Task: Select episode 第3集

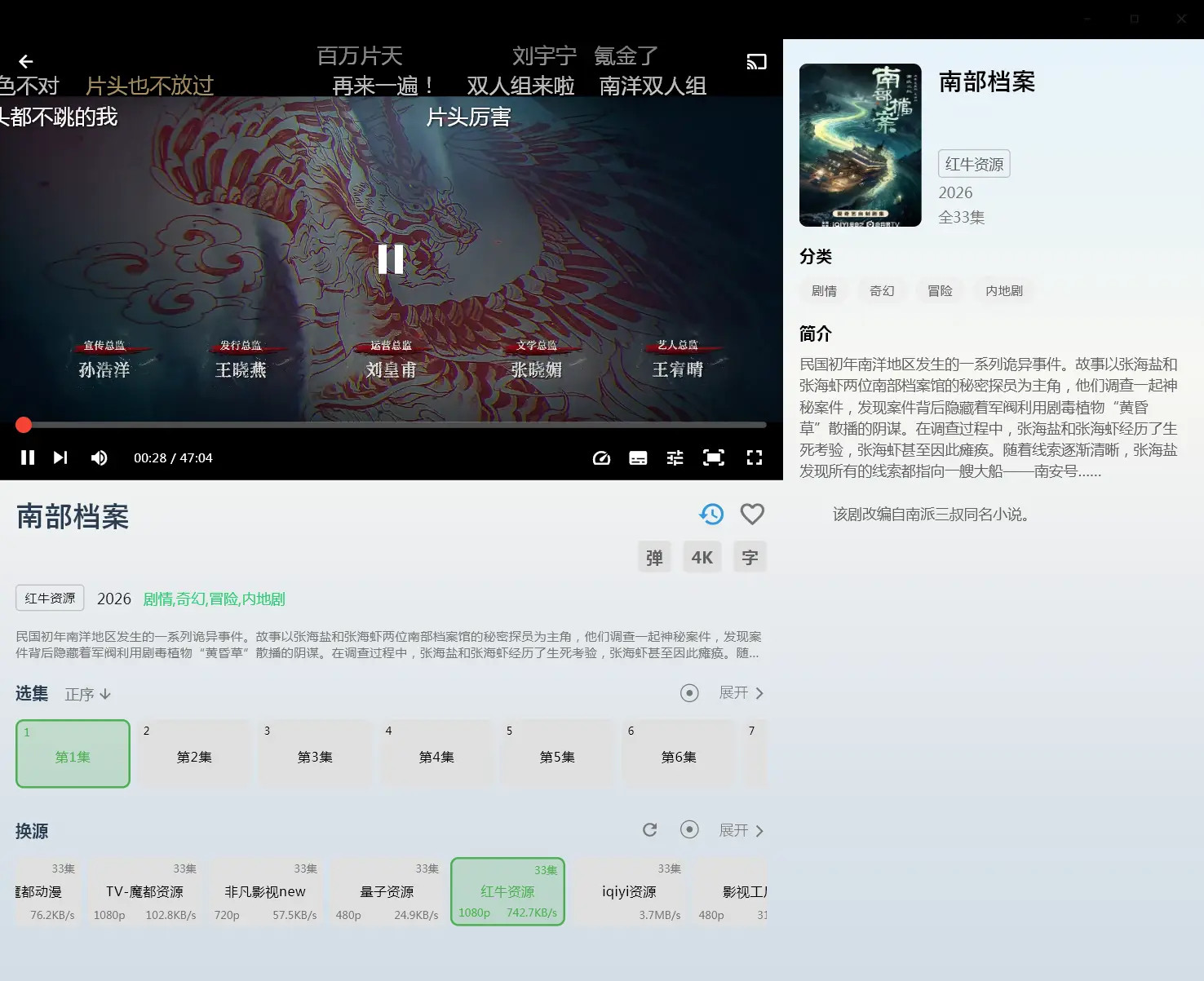Action: tap(315, 753)
